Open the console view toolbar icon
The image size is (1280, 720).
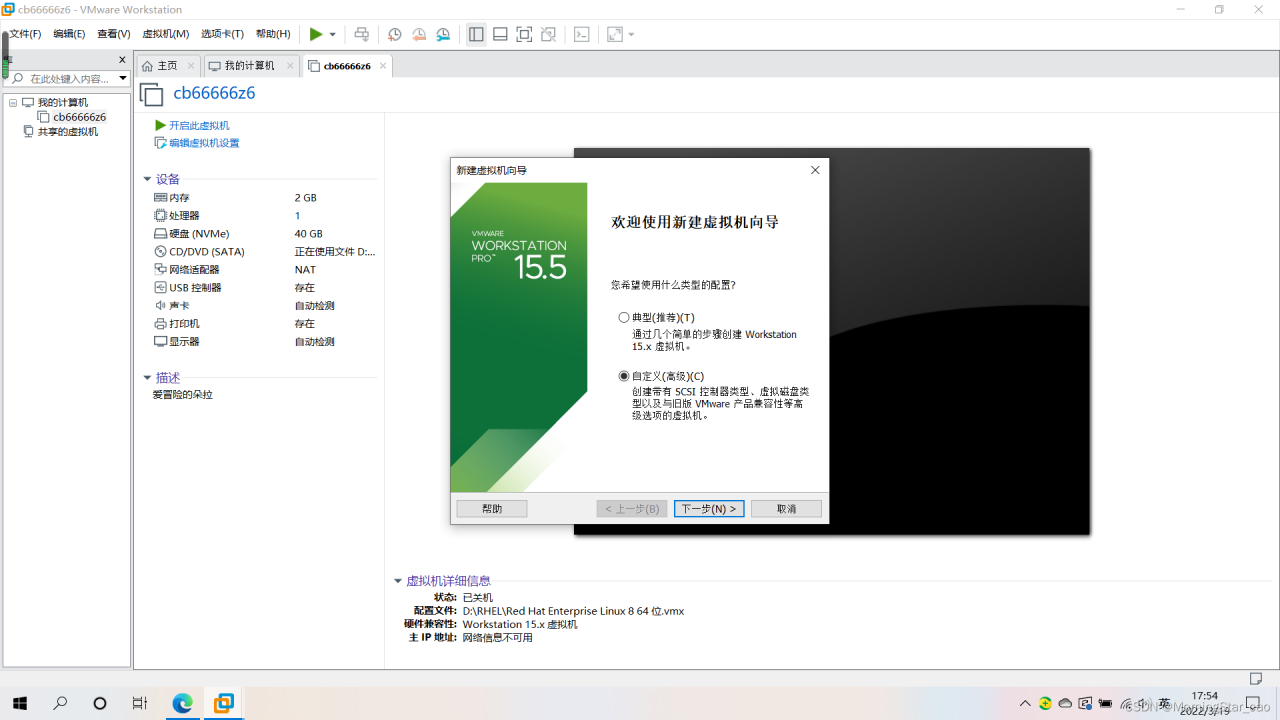point(581,34)
